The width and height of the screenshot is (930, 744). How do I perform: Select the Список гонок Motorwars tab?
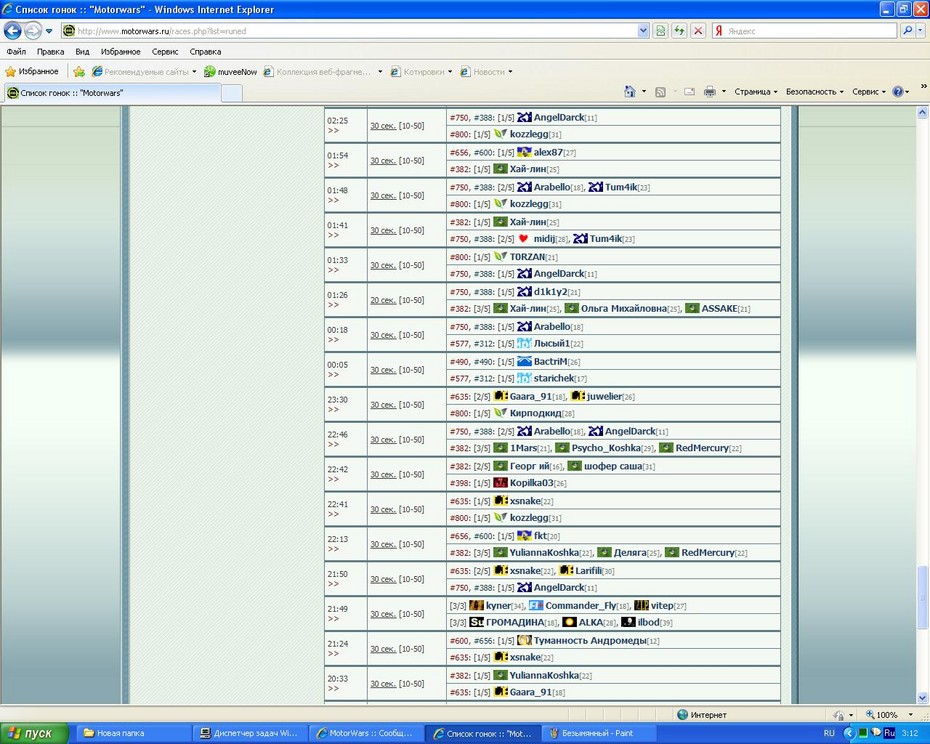113,93
